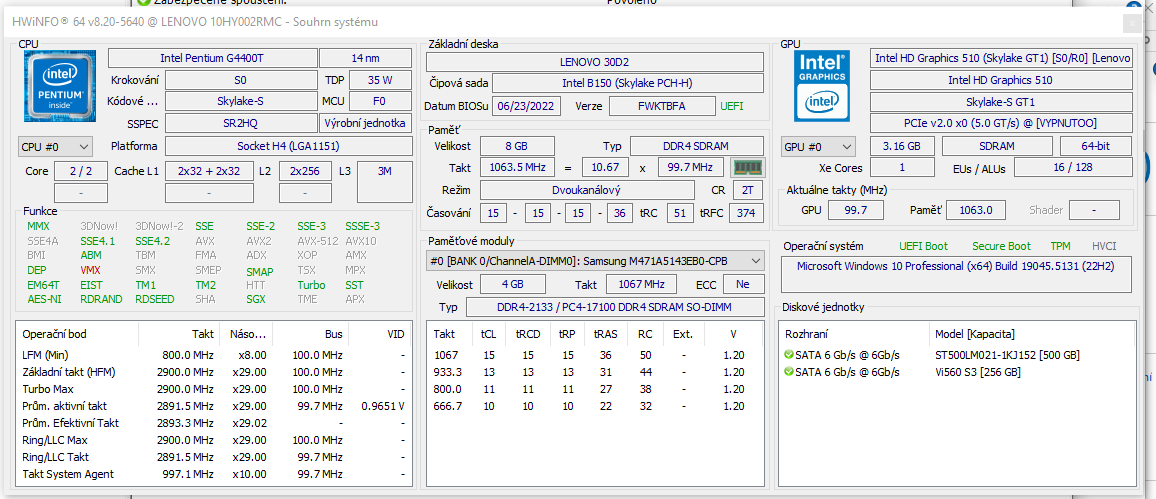Click the green check icon beside ST500LM021 drive
The height and width of the screenshot is (499, 1156).
click(789, 355)
